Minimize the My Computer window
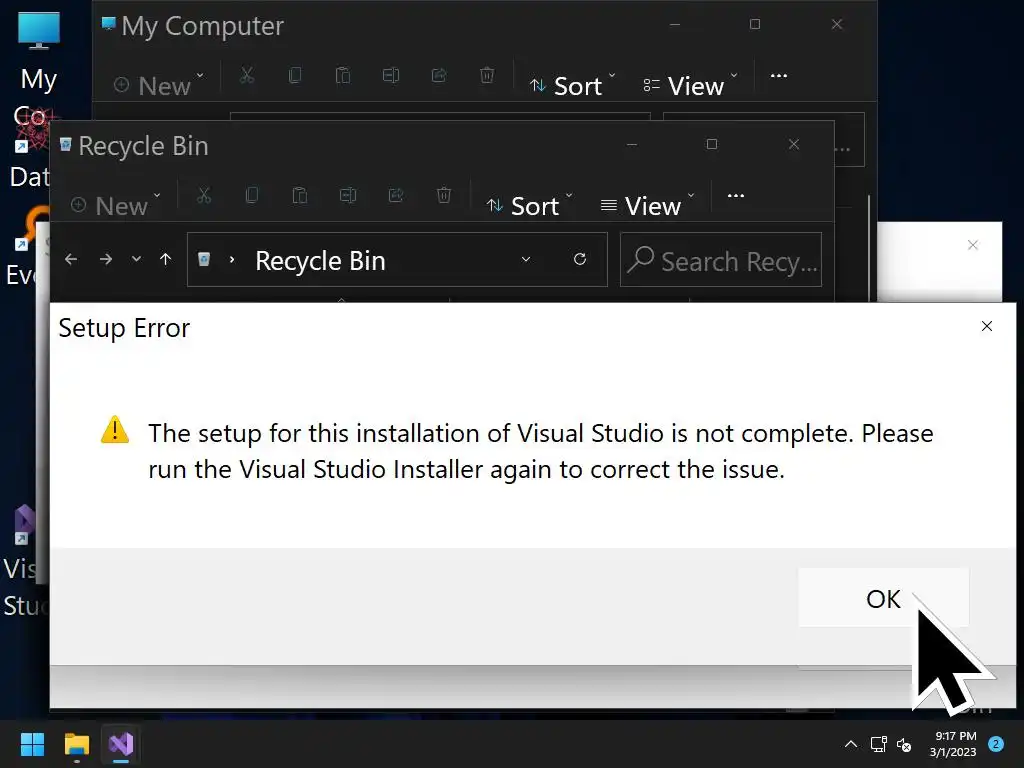 (x=675, y=24)
